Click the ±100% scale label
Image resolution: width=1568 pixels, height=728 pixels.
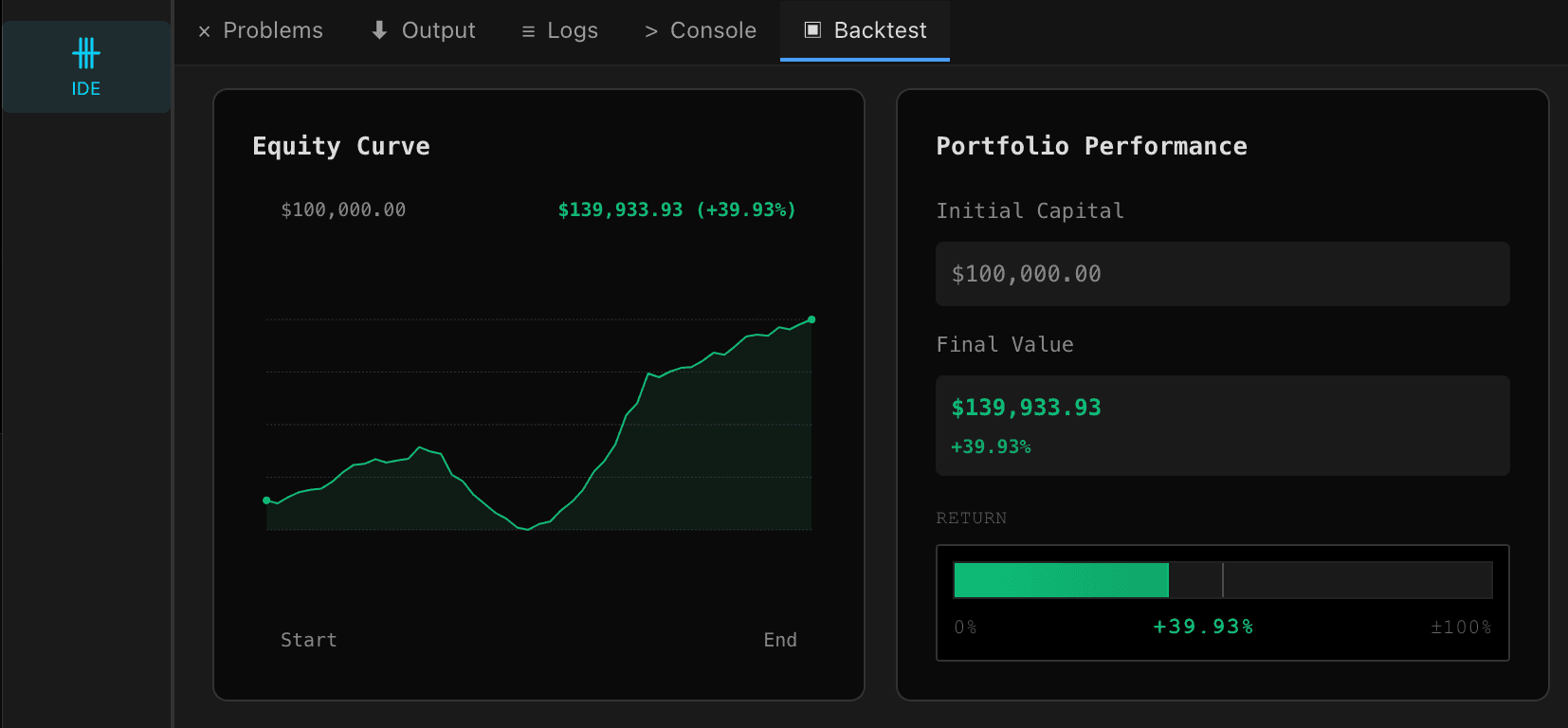1461,628
